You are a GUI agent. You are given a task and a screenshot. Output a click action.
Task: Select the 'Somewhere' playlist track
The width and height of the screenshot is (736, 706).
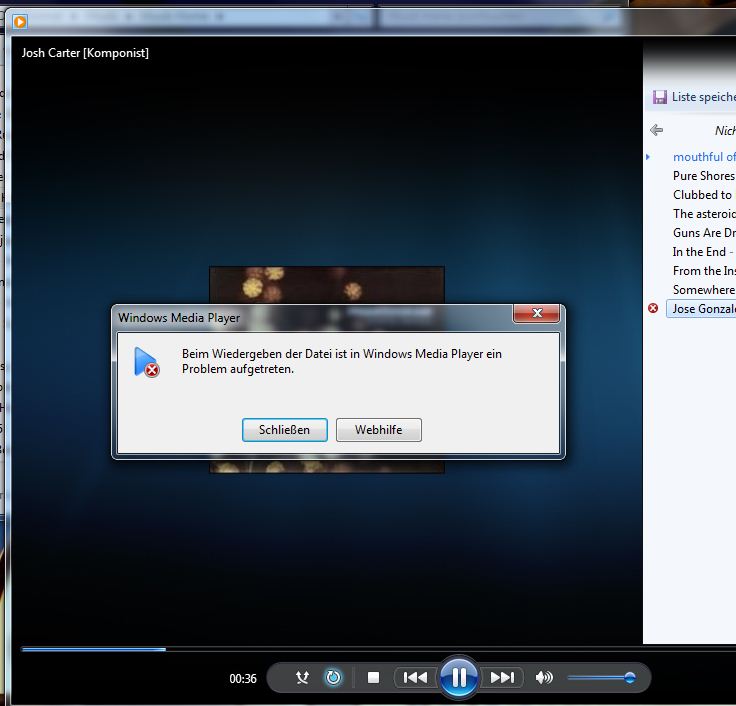pos(704,290)
